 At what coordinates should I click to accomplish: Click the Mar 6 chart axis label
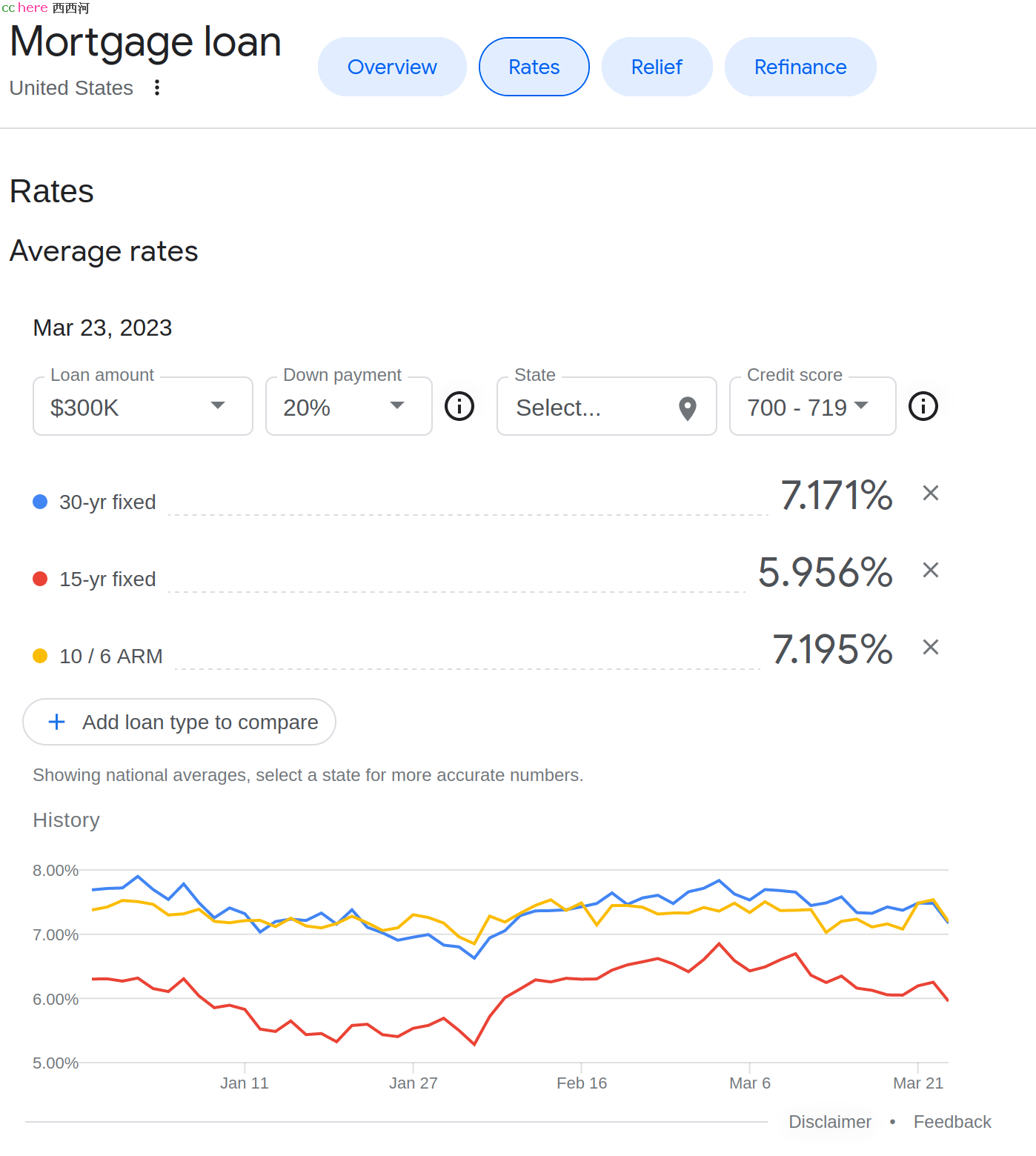750,1083
